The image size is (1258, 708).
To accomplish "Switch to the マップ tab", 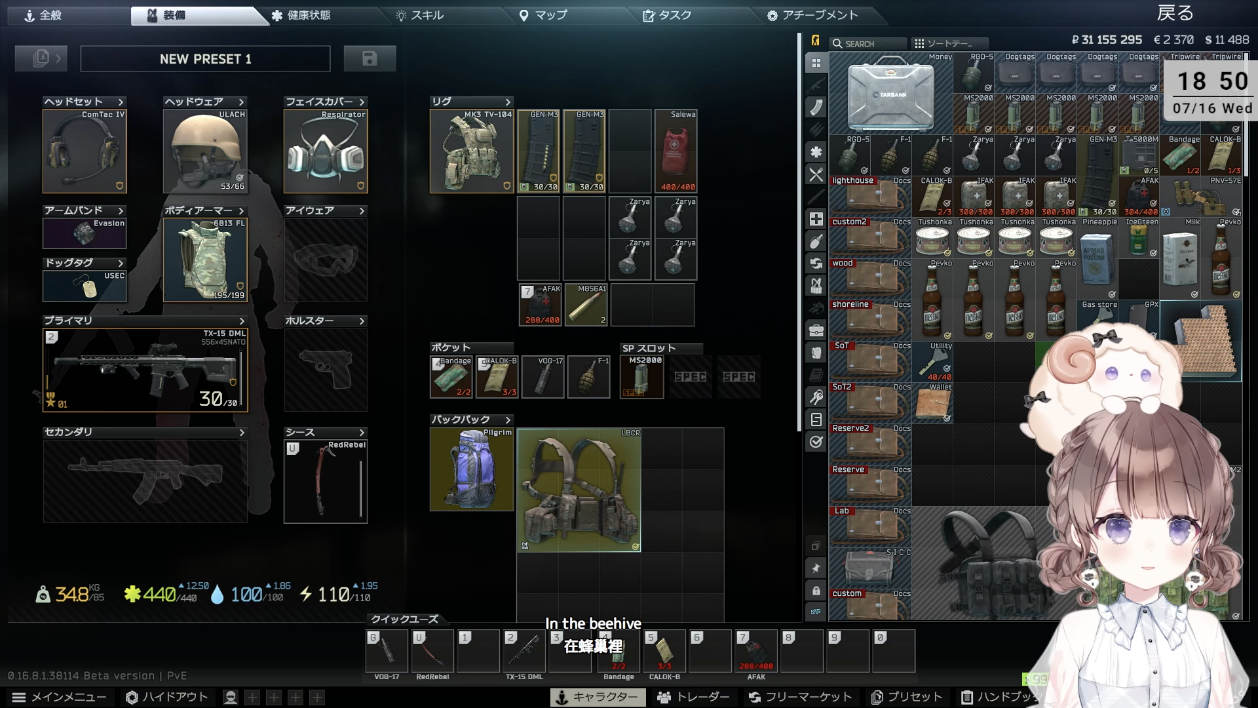I will [x=543, y=16].
